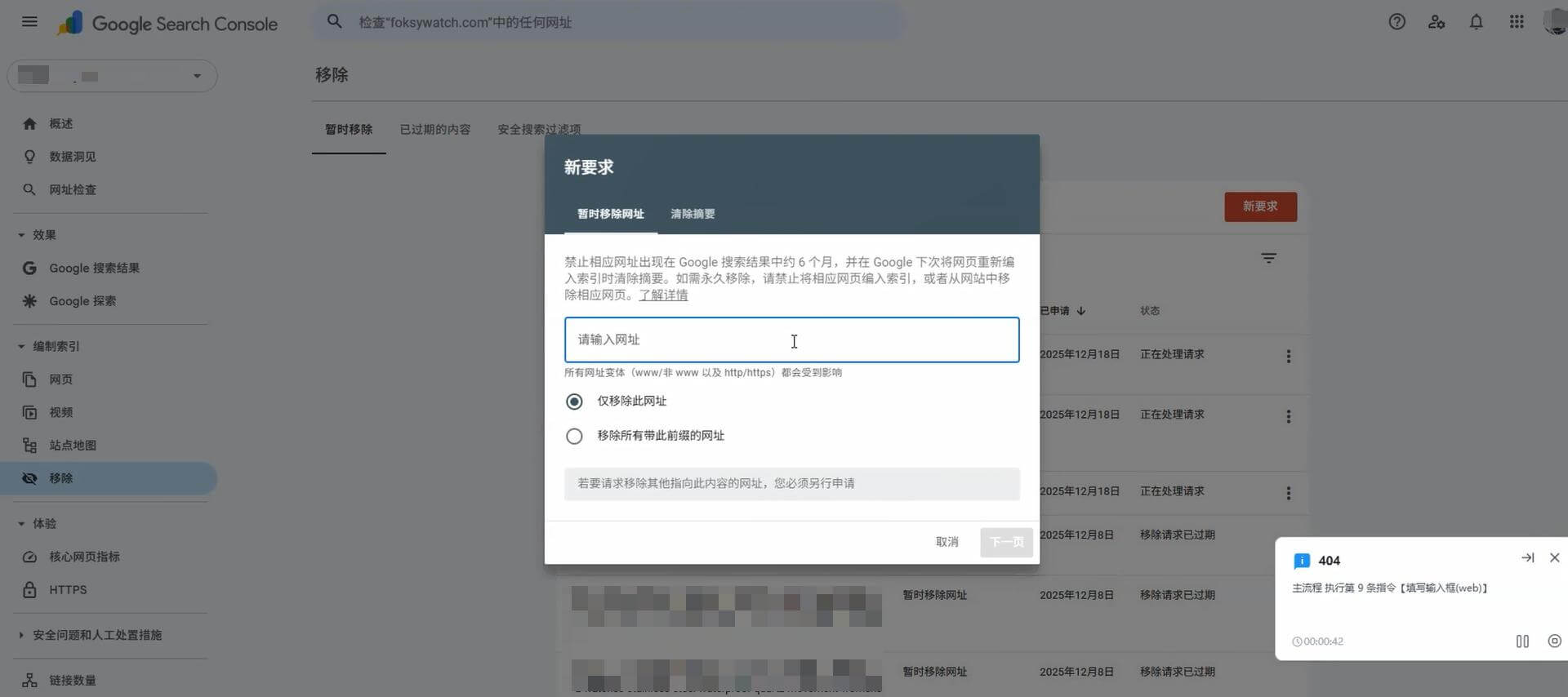Select '仅移除此网址' radio option

point(574,402)
